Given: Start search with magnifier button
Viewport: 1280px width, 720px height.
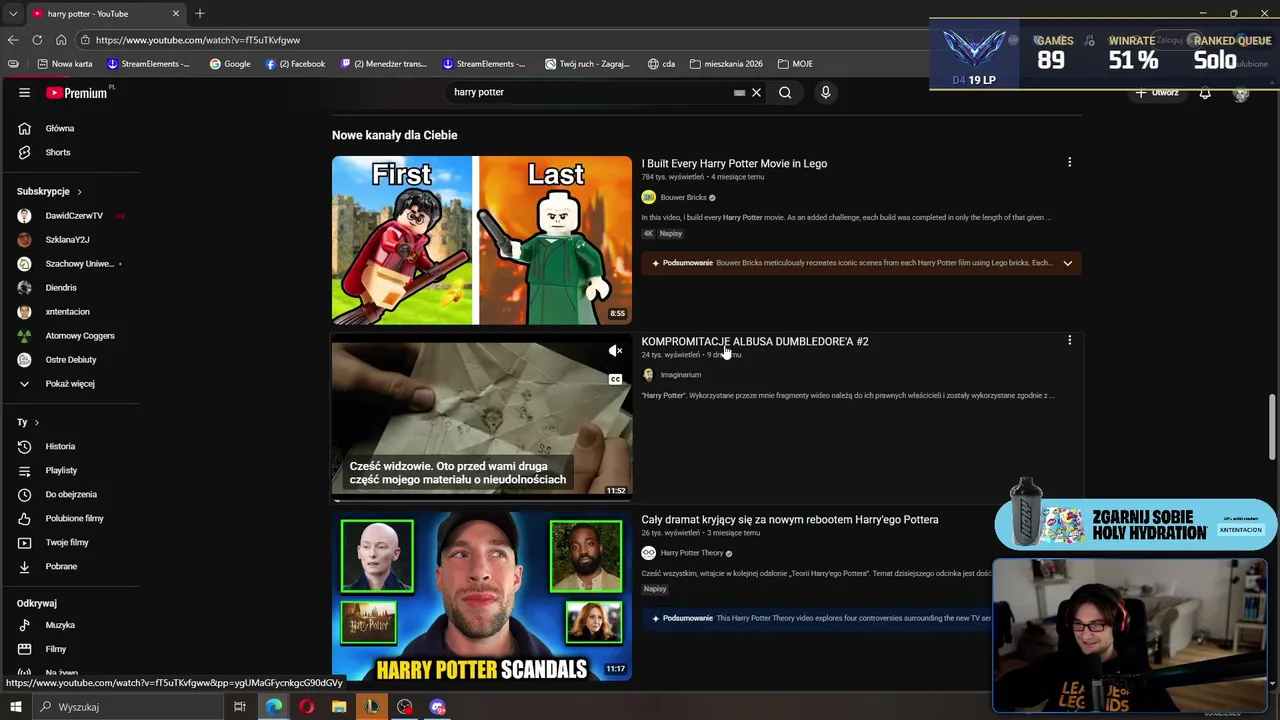Looking at the screenshot, I should click(x=785, y=92).
